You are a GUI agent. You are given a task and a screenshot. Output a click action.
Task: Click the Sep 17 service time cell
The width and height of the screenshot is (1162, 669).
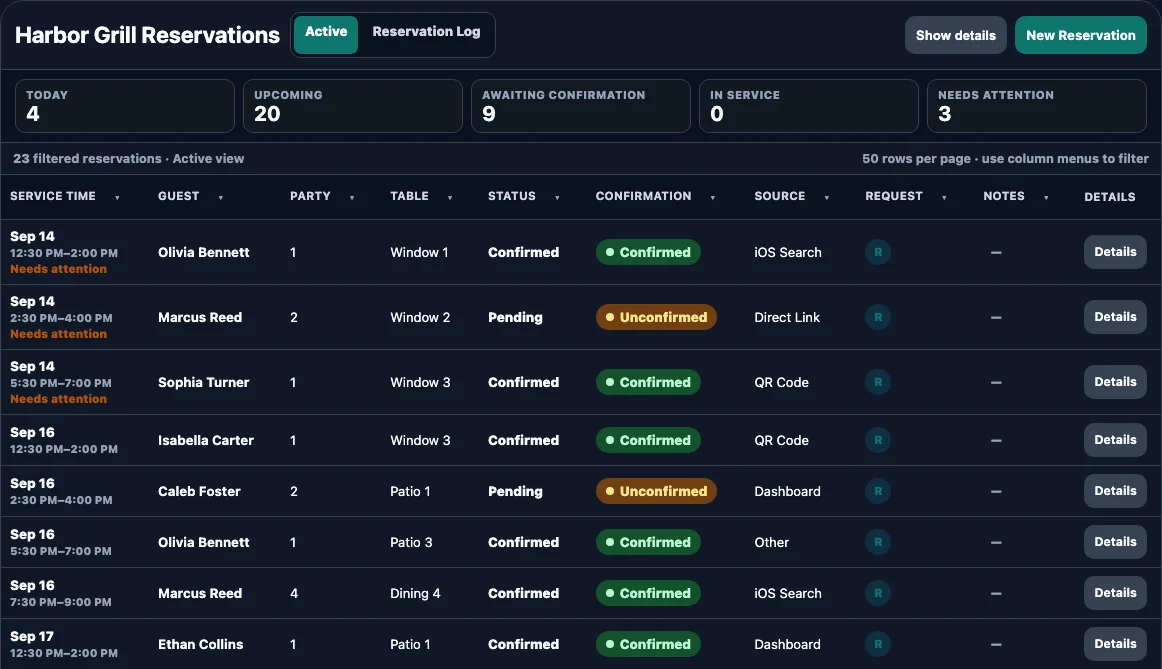point(64,645)
